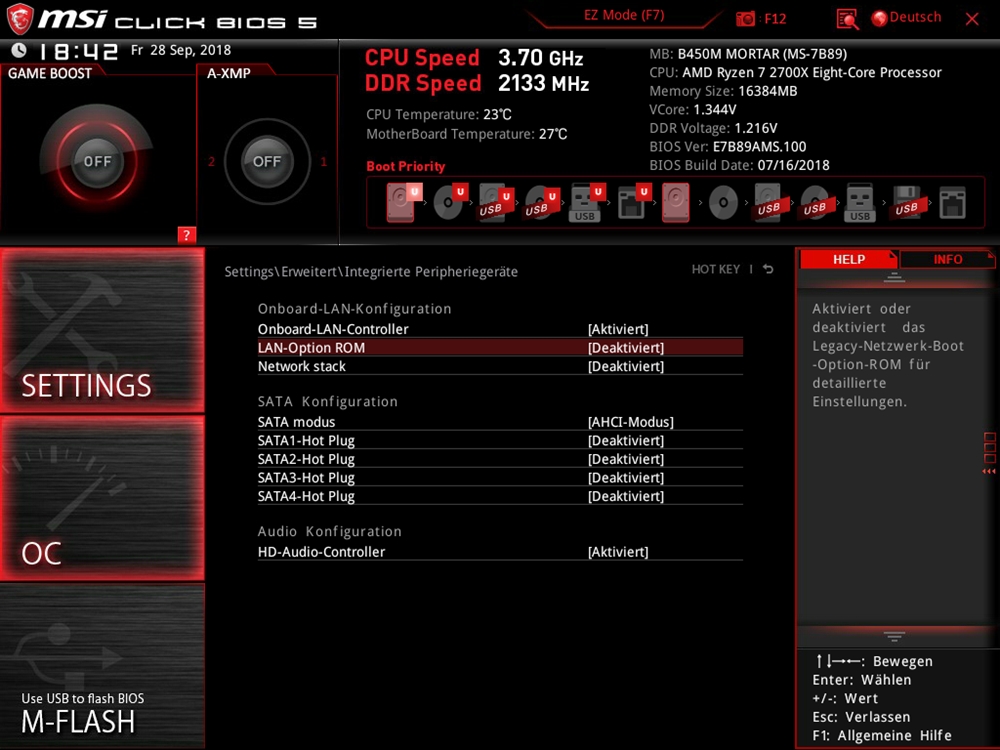Open the BIOS search magnifier icon
The image size is (1000, 750).
(847, 19)
